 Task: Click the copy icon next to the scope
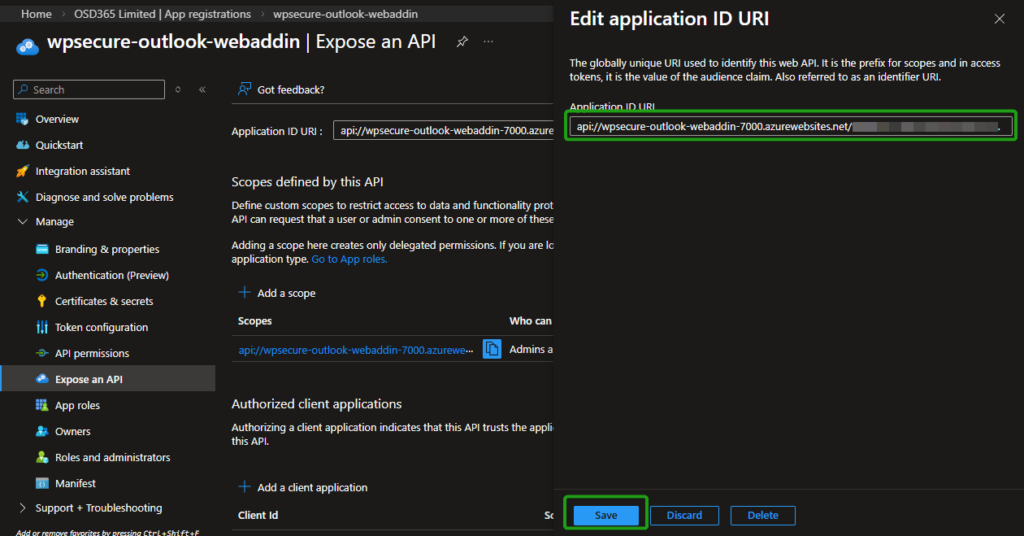click(x=492, y=349)
